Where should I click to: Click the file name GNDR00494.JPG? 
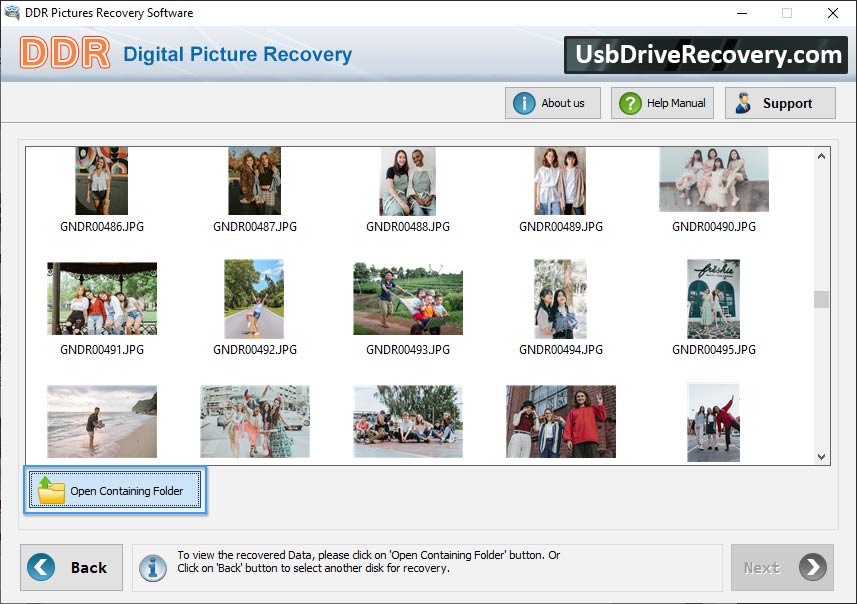tap(561, 350)
